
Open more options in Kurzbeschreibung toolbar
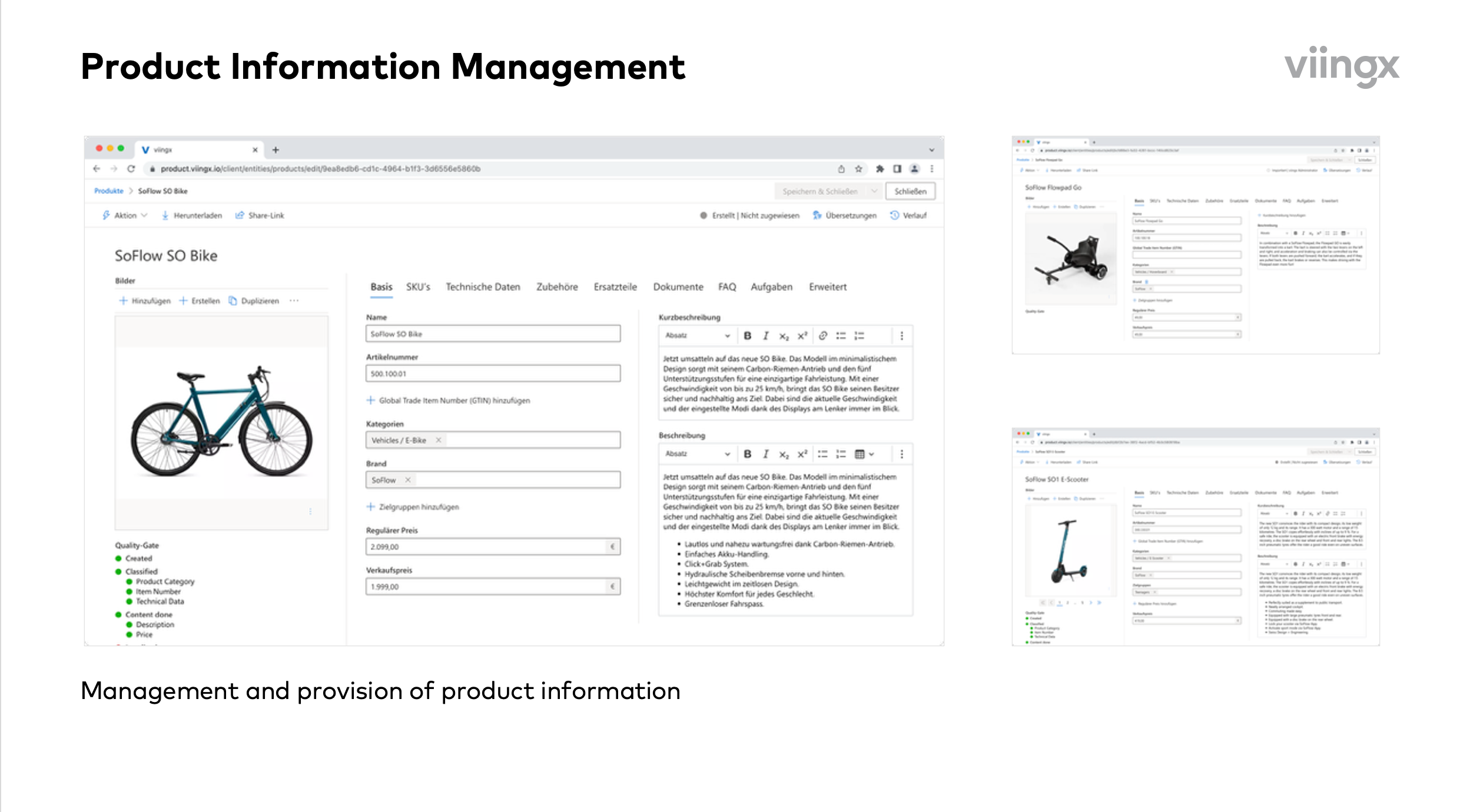coord(901,336)
